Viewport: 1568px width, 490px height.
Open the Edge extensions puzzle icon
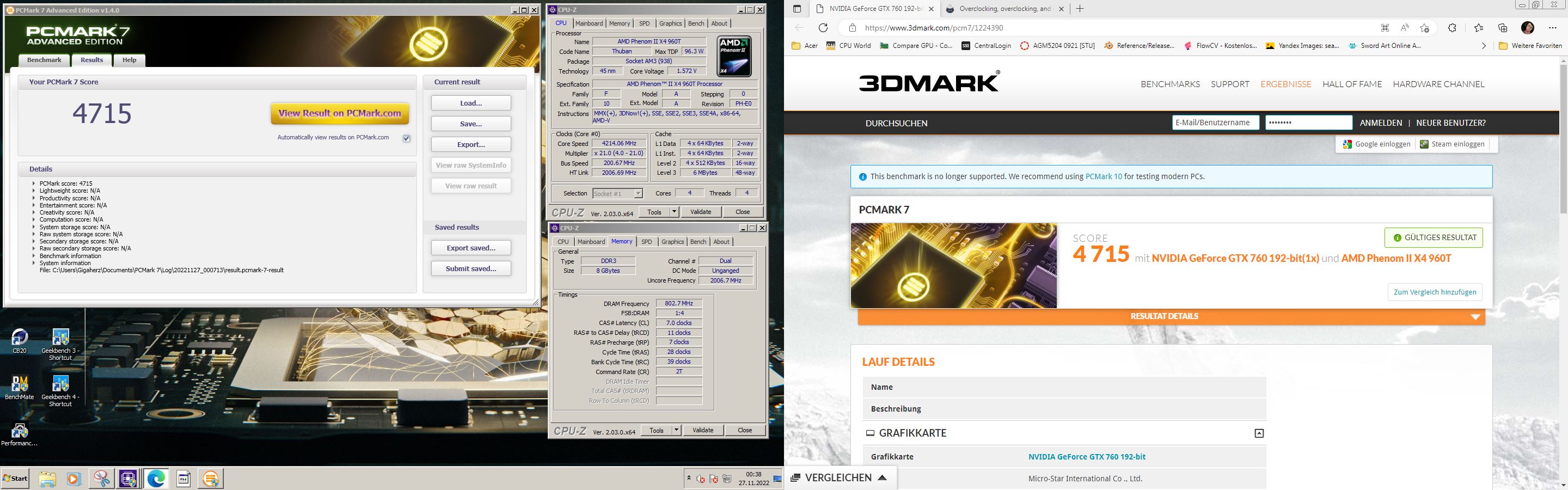(1453, 28)
